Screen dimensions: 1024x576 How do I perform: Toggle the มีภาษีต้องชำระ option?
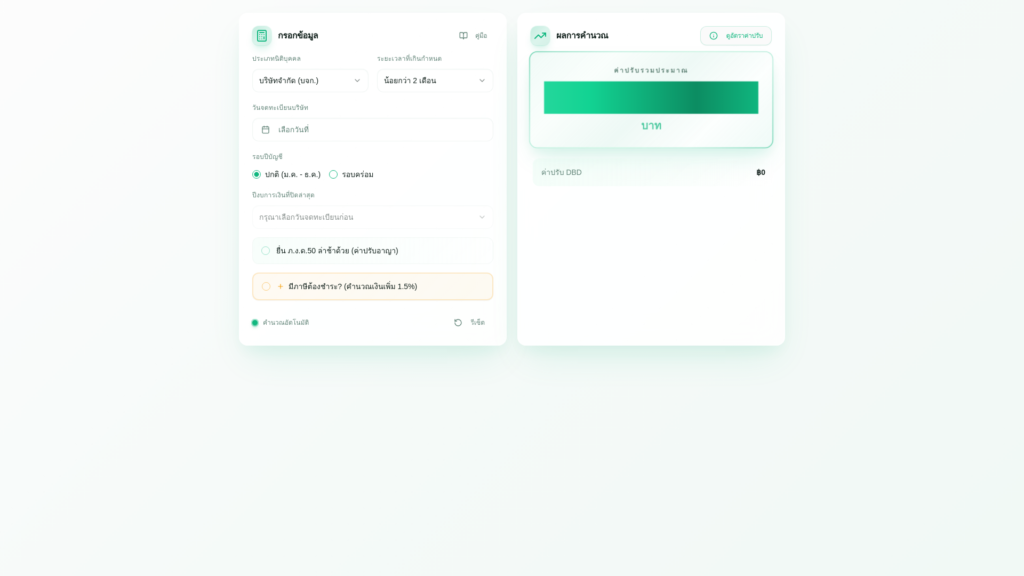tap(265, 287)
